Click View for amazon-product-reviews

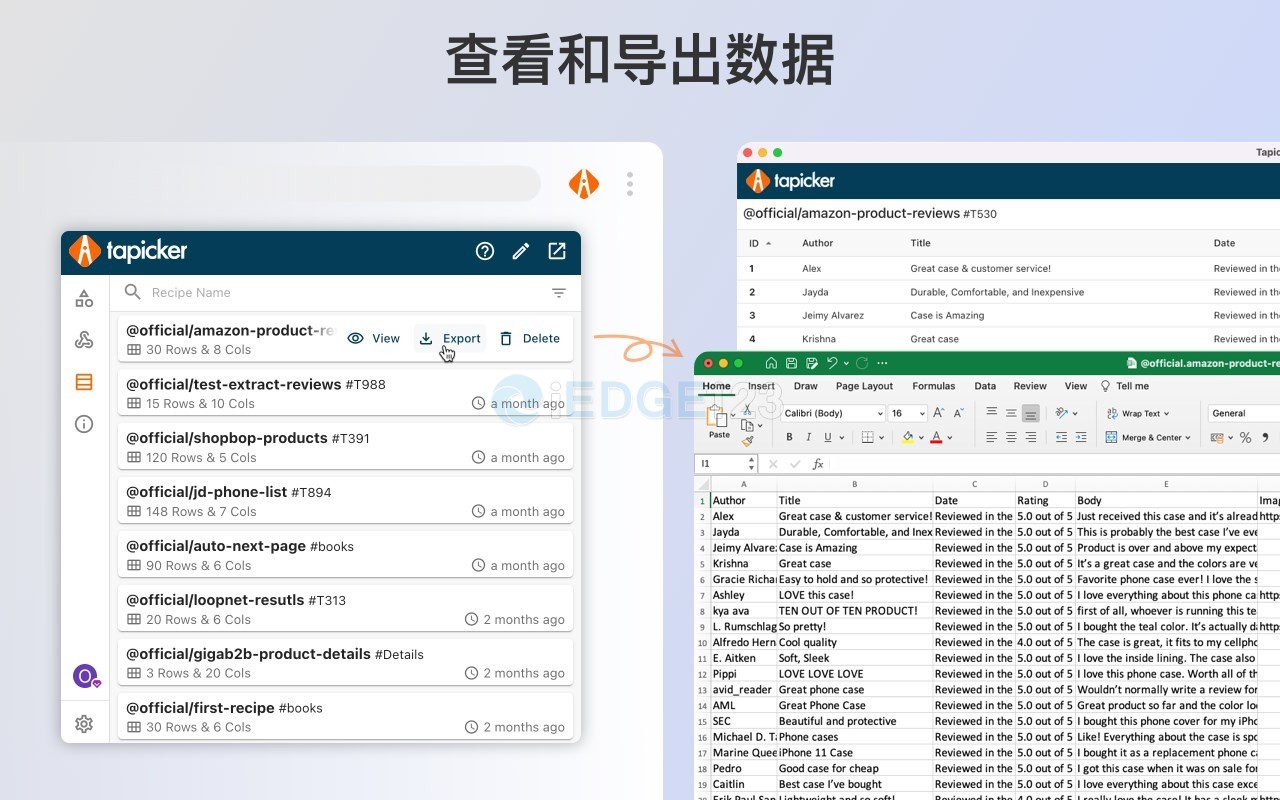(x=374, y=339)
